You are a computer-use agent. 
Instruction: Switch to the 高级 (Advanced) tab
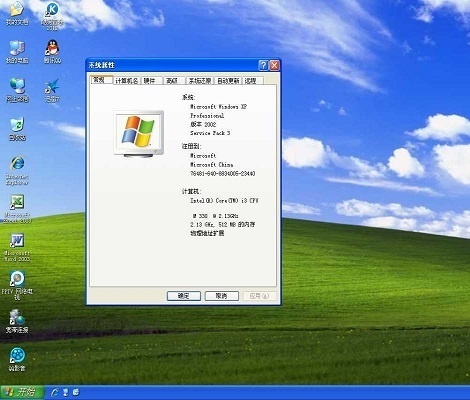(174, 81)
